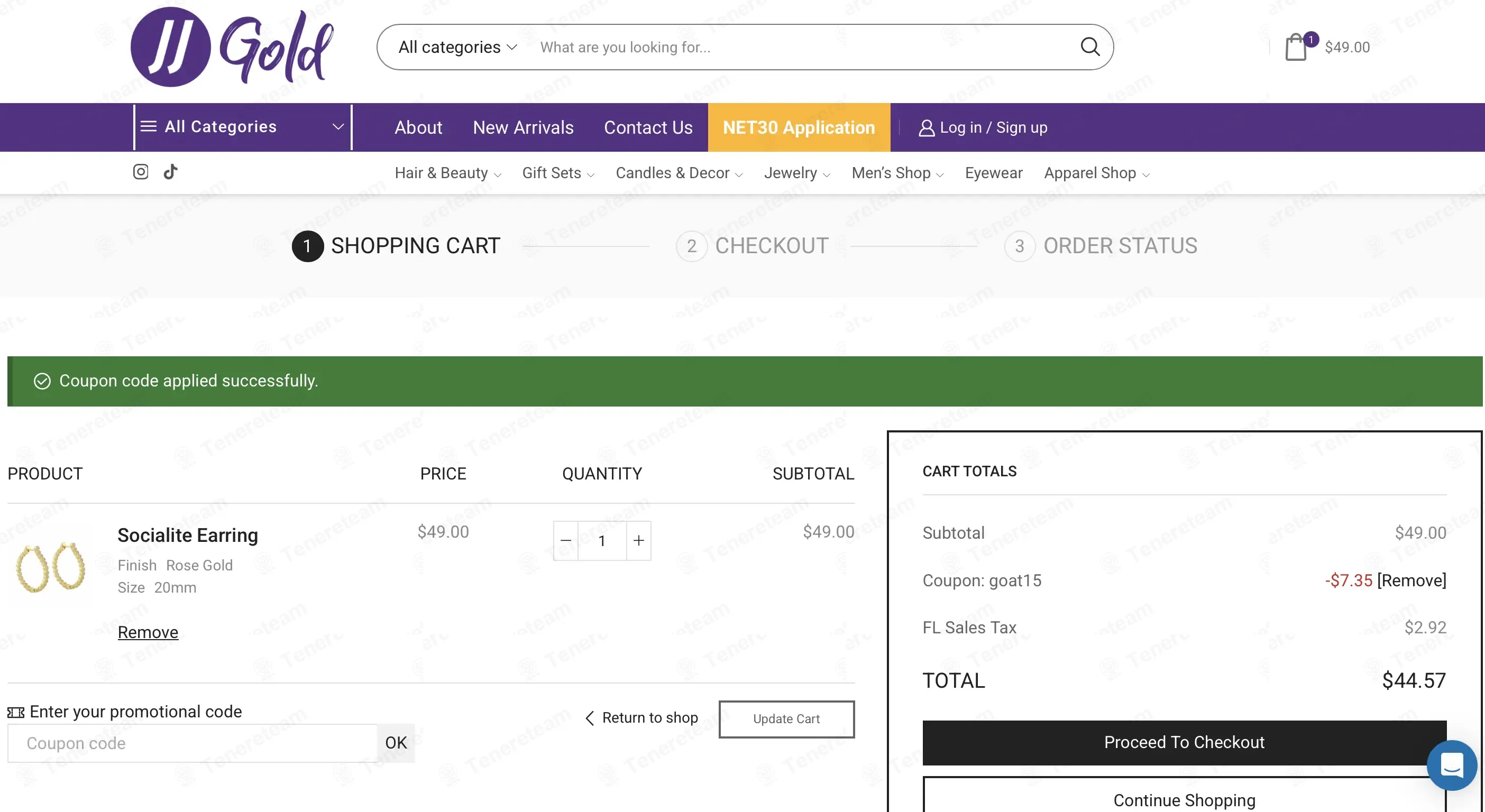Open the NET30 Application tab
Image resolution: width=1485 pixels, height=812 pixels.
[x=799, y=127]
